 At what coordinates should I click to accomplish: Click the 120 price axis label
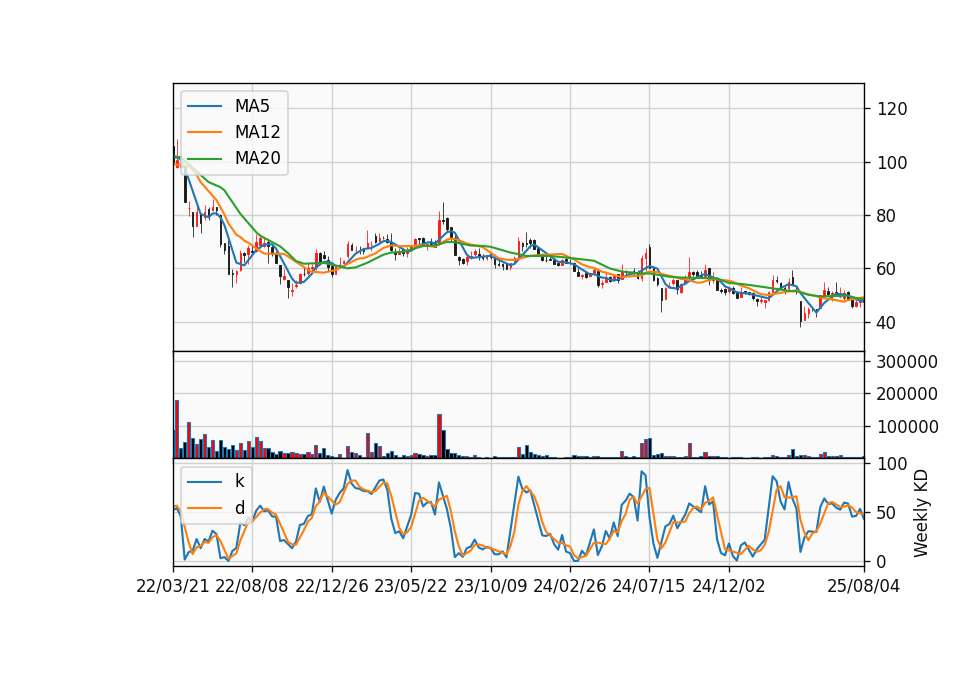[892, 110]
